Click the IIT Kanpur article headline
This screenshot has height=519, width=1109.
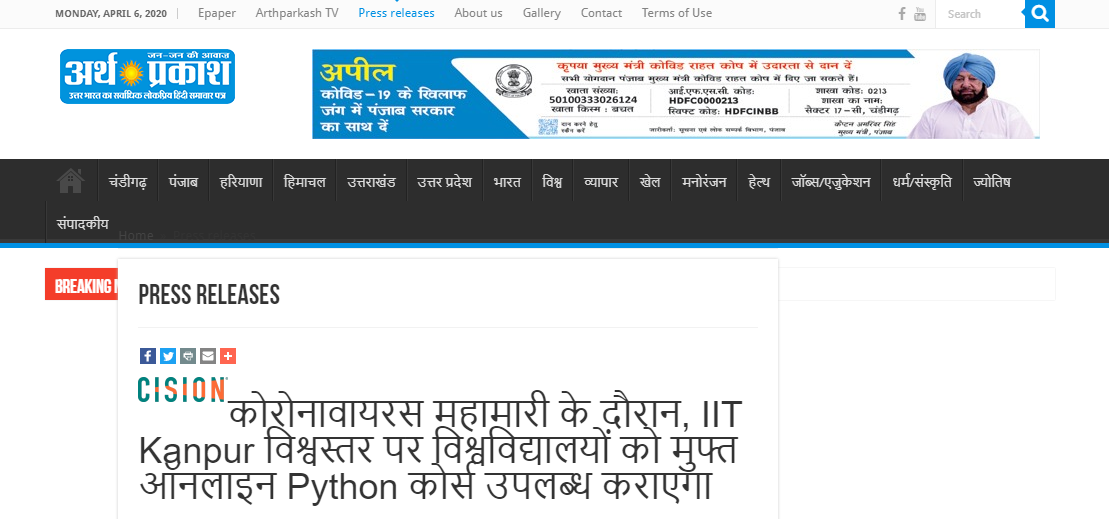440,450
